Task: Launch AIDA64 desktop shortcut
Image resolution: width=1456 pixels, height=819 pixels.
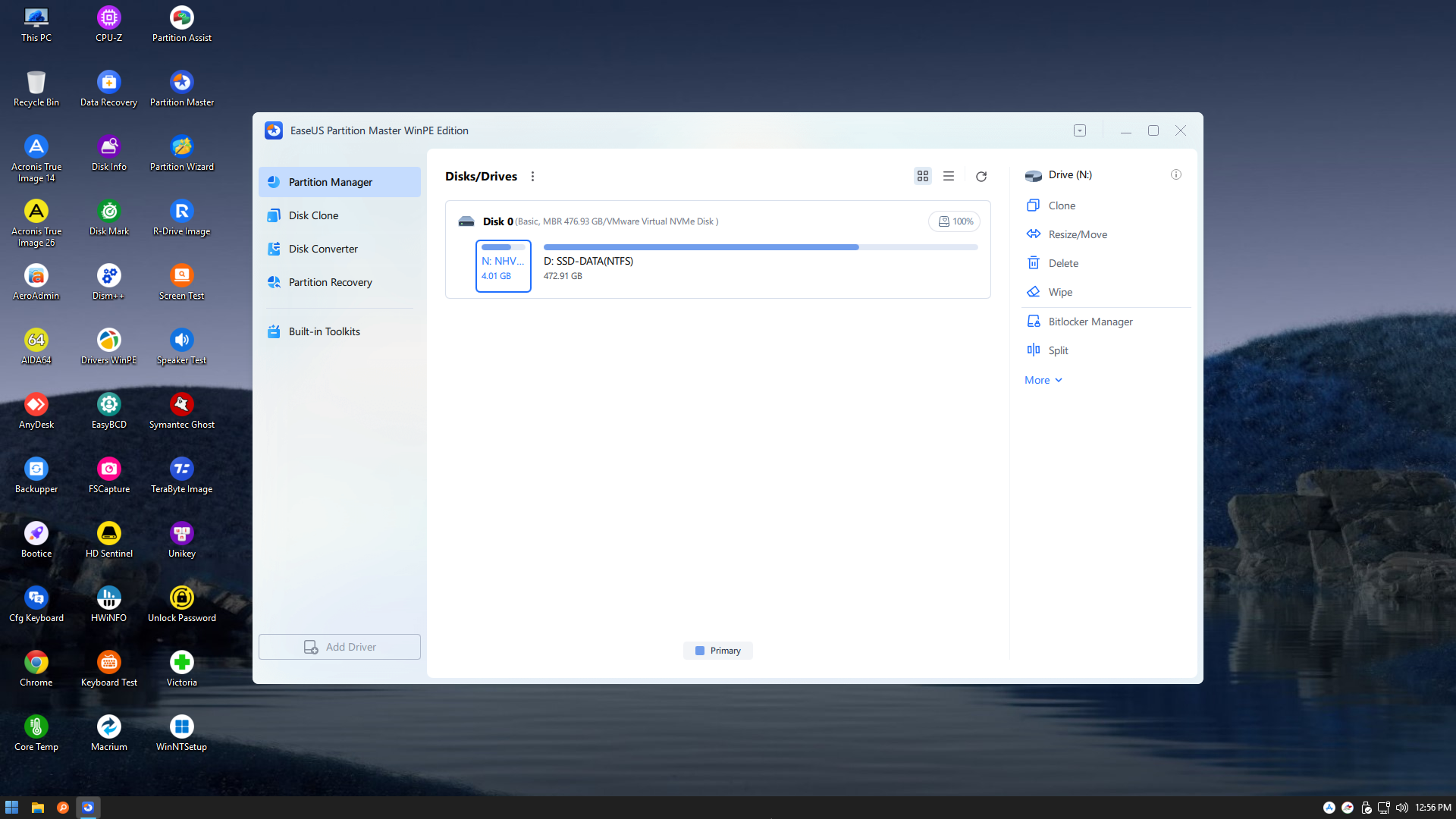Action: click(36, 347)
